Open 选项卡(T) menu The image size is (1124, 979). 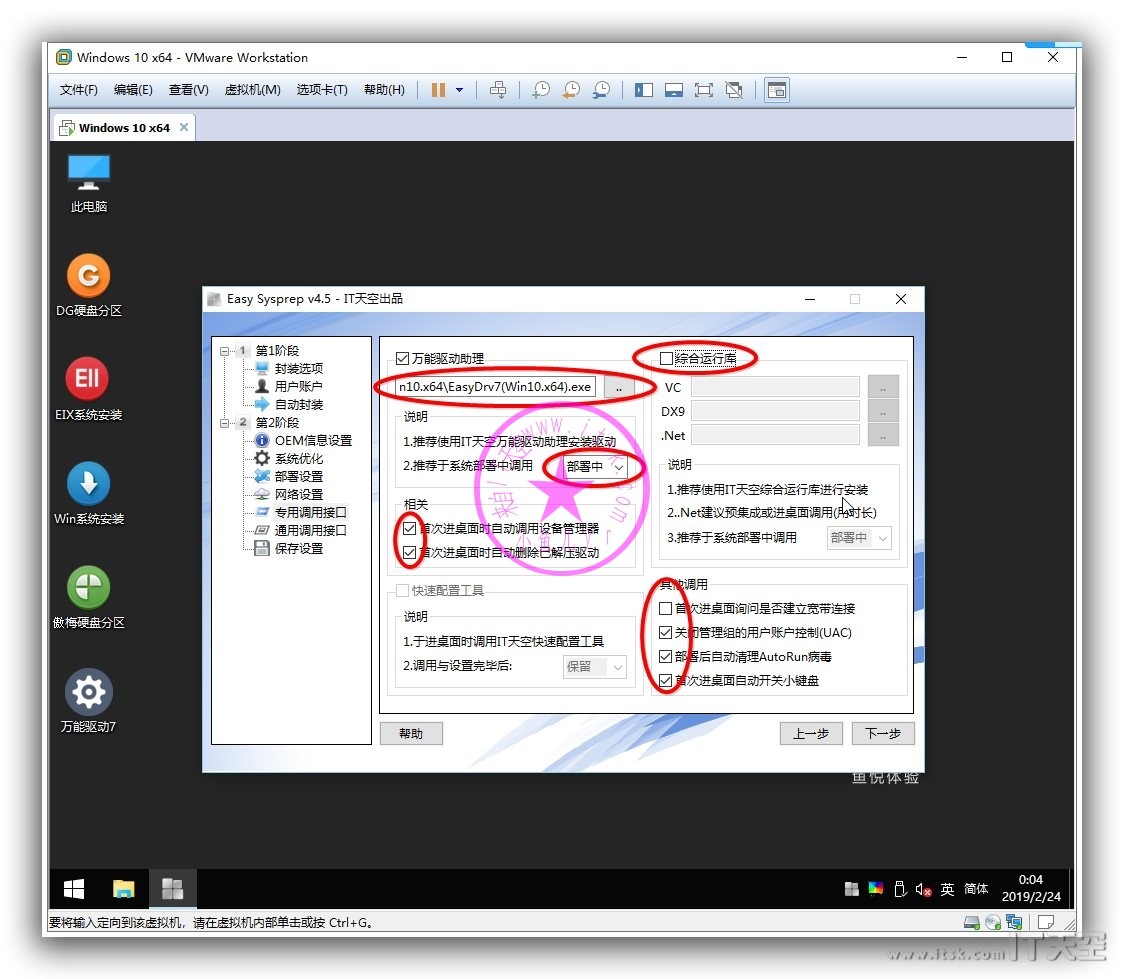coord(322,90)
